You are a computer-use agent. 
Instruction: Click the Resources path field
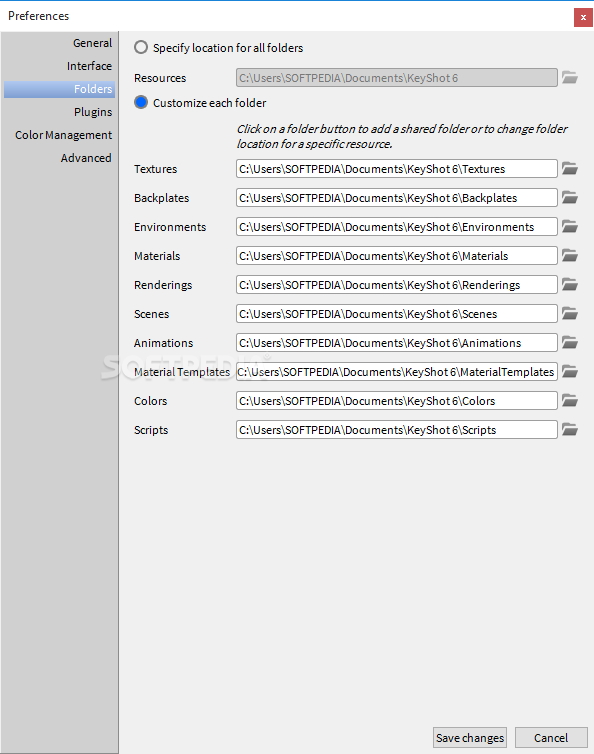pos(397,77)
